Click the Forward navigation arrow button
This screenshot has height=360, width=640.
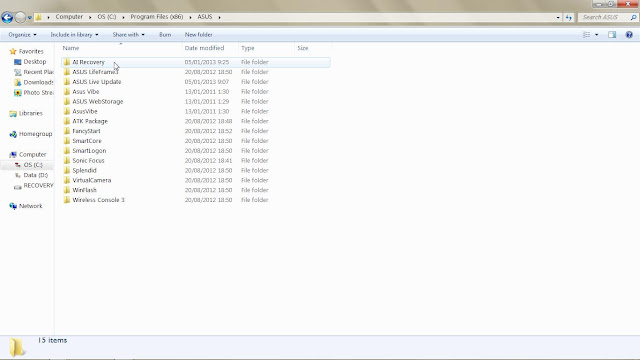point(20,17)
